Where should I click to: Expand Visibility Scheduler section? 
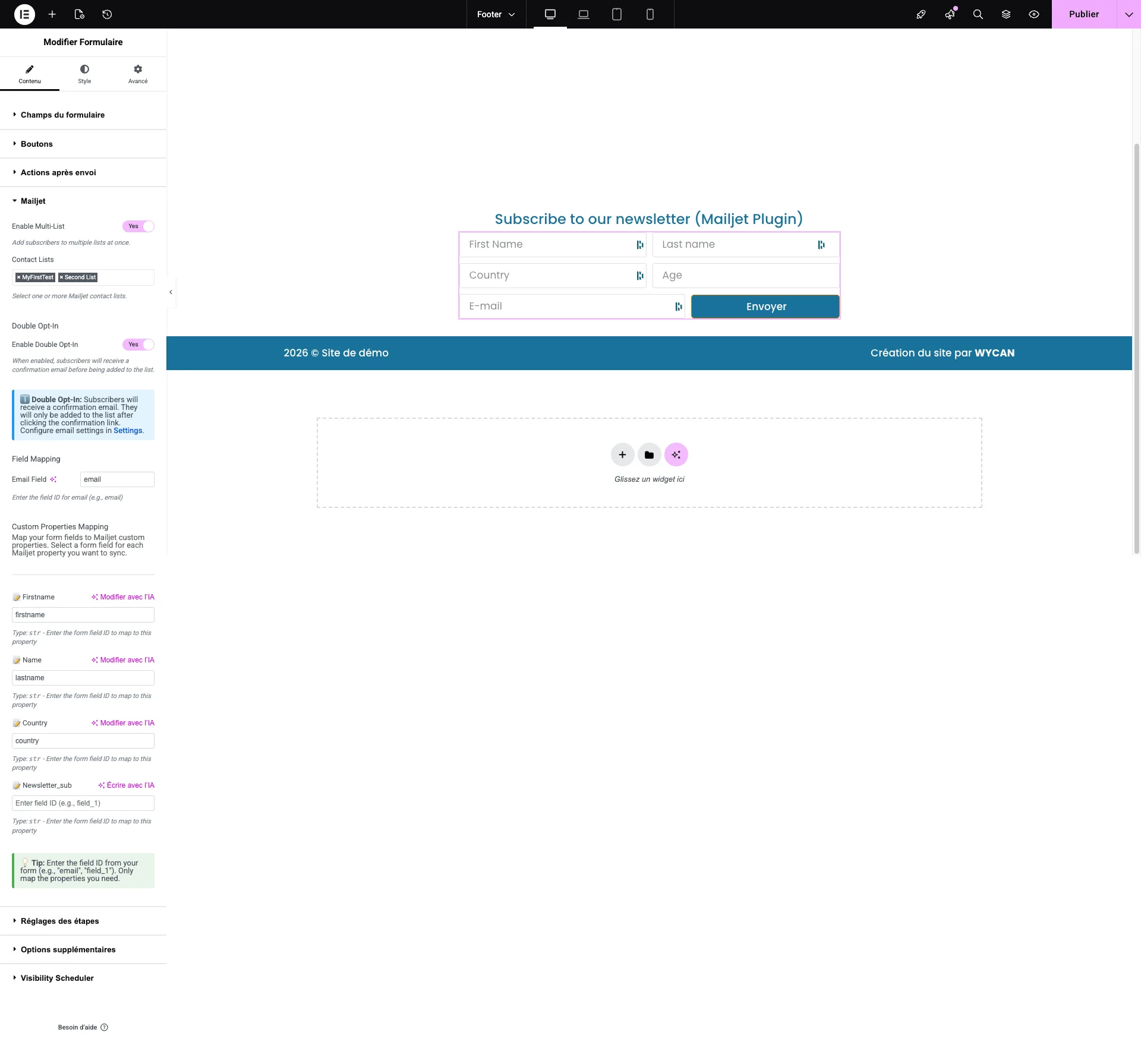coord(83,978)
